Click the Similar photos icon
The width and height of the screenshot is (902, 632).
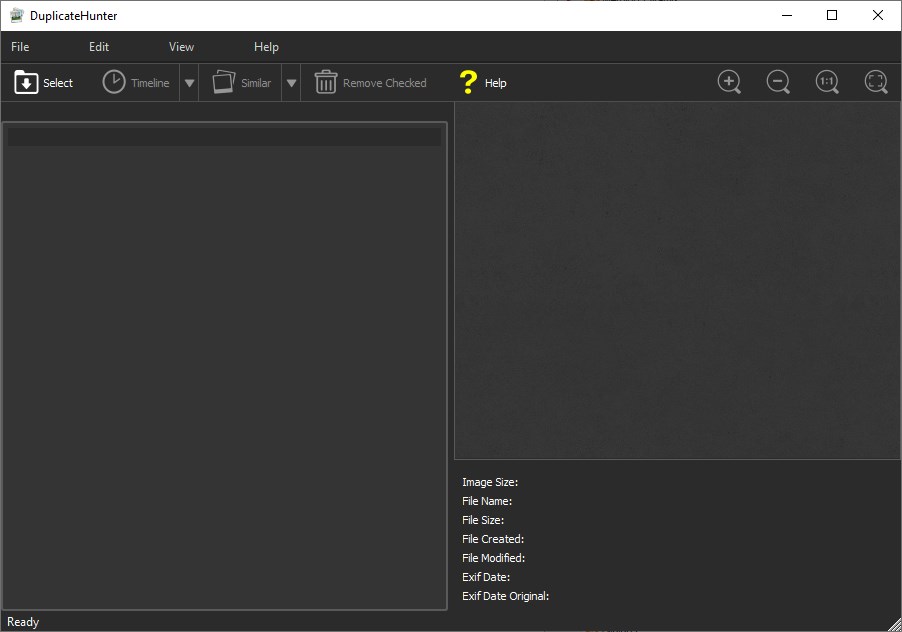224,82
